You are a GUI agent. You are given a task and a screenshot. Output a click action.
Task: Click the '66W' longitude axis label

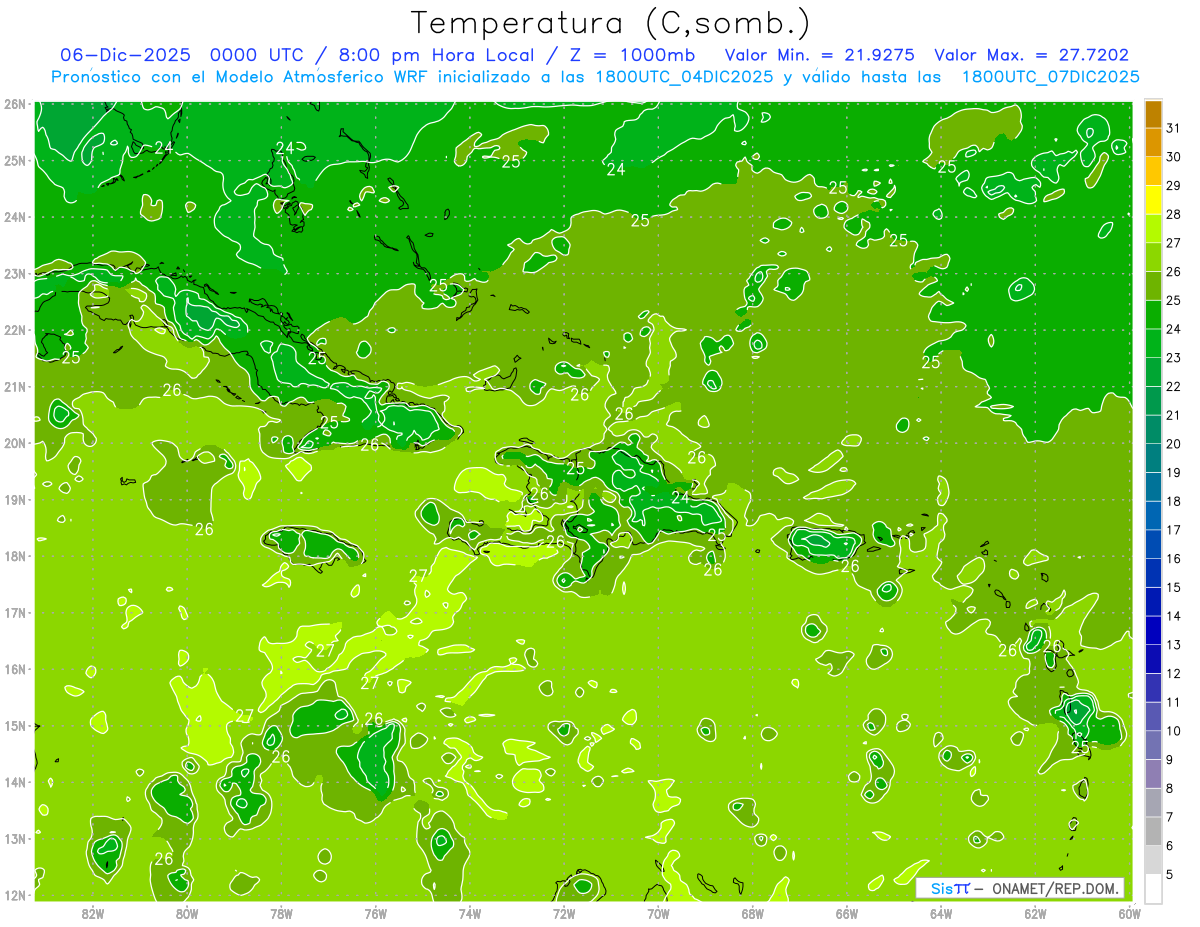(x=847, y=913)
